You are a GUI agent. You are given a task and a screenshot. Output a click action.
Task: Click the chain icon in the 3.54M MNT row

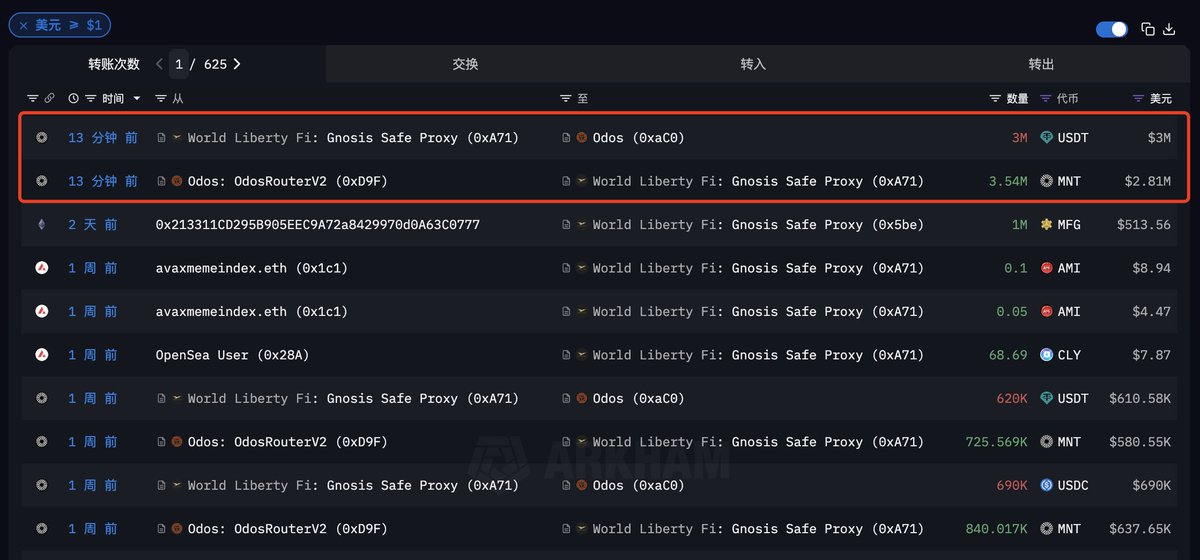pyautogui.click(x=41, y=181)
